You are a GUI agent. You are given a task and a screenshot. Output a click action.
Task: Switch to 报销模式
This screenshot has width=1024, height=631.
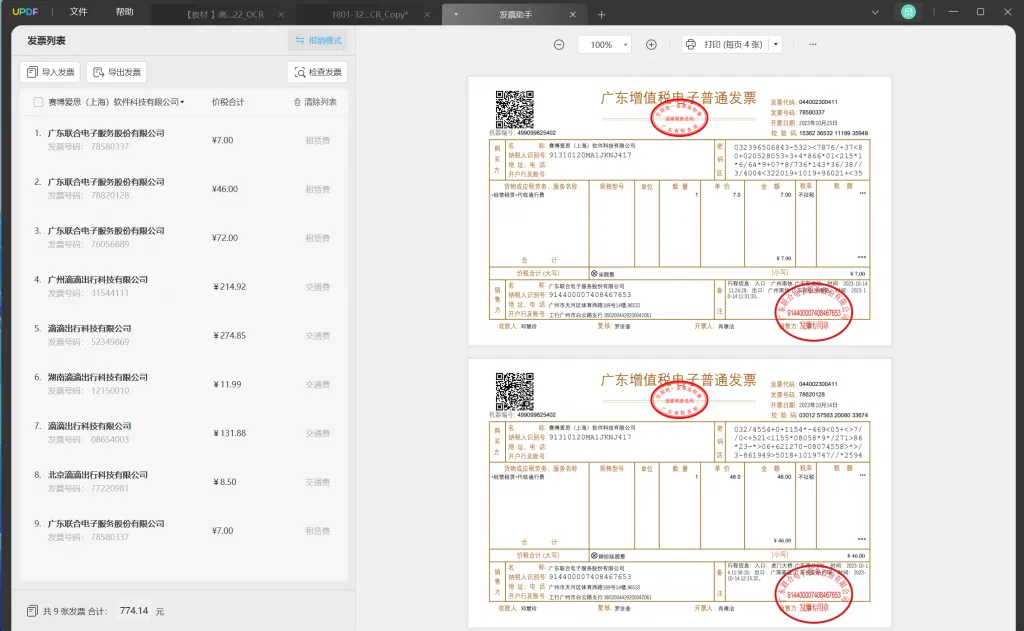pos(318,40)
